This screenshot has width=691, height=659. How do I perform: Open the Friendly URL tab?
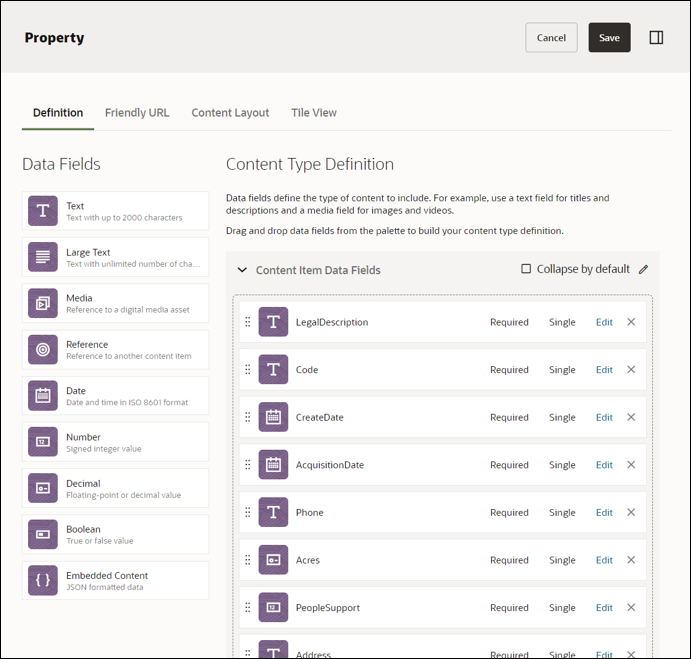click(137, 113)
